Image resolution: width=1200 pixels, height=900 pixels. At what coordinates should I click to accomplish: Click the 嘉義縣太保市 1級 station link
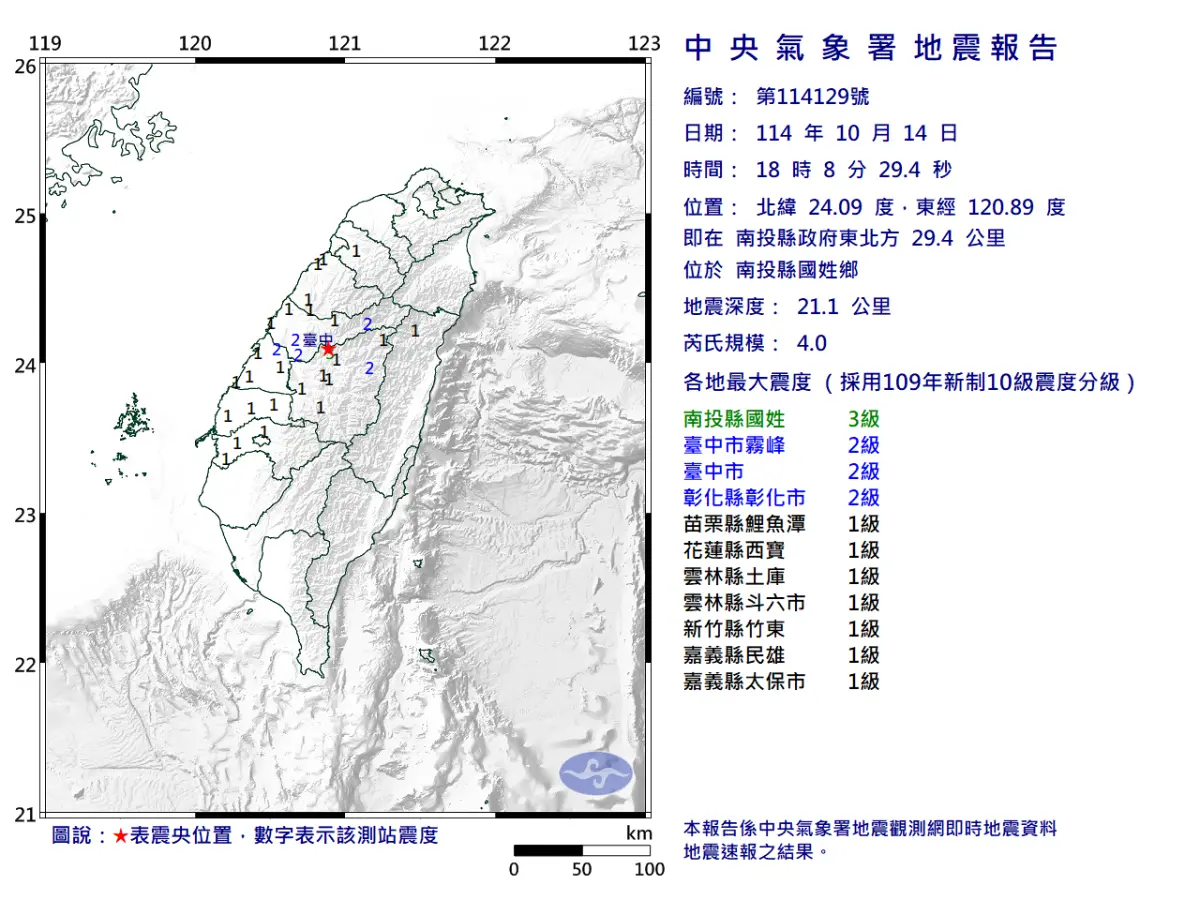[x=782, y=681]
